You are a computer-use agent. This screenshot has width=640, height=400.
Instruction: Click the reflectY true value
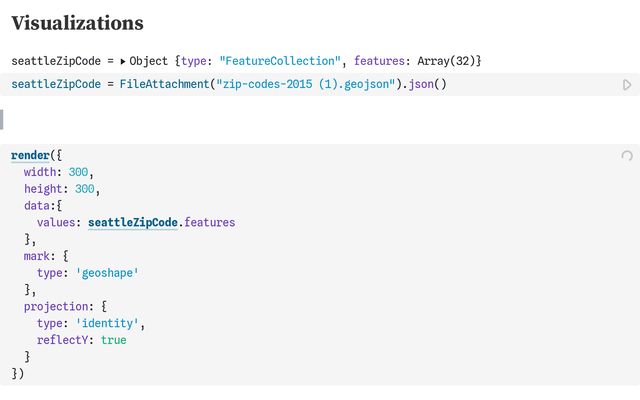113,340
